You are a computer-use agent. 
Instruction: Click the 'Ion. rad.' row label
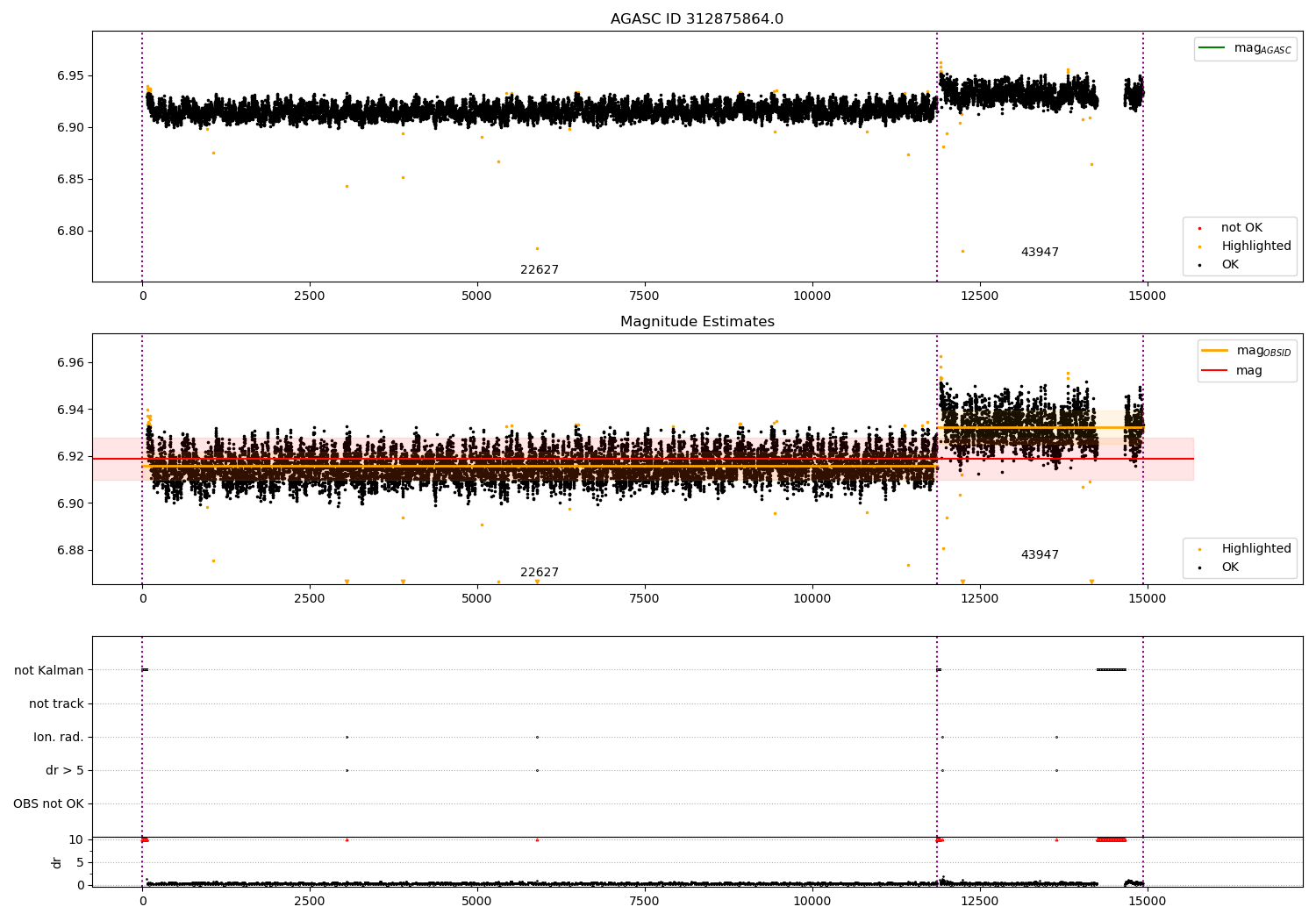[59, 738]
